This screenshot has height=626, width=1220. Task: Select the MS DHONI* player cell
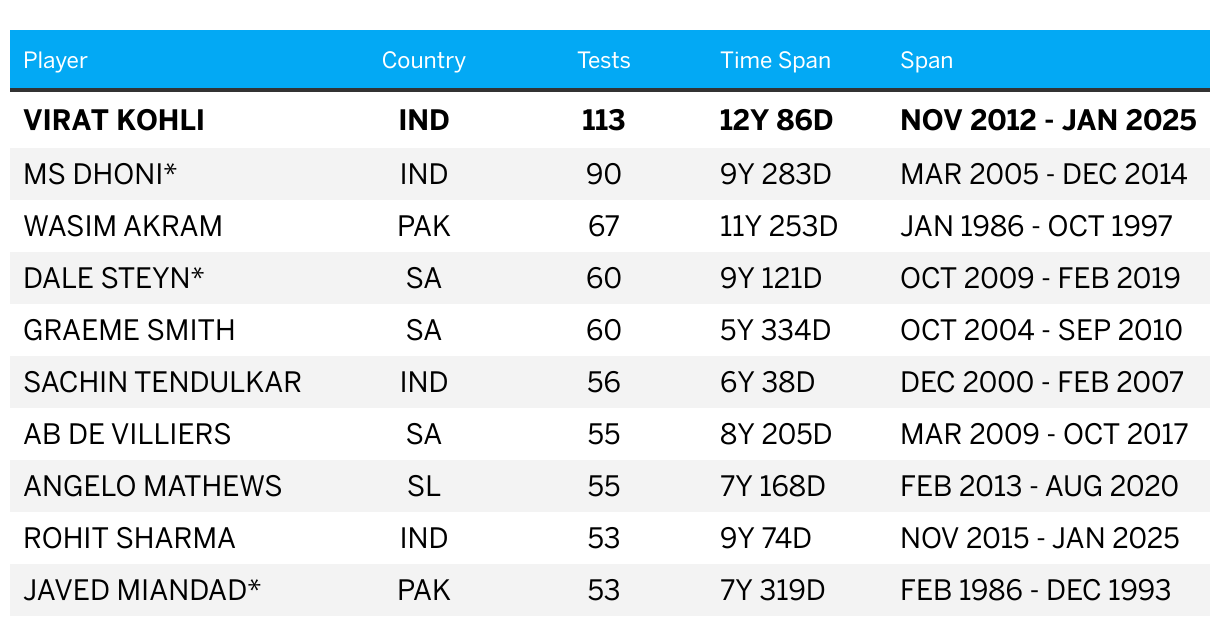coord(100,174)
